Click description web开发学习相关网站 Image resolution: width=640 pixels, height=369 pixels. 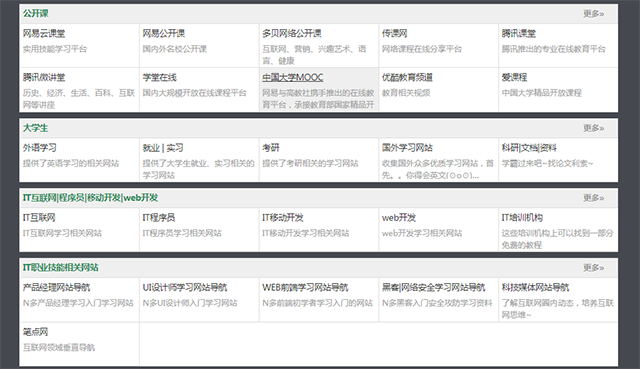click(422, 233)
